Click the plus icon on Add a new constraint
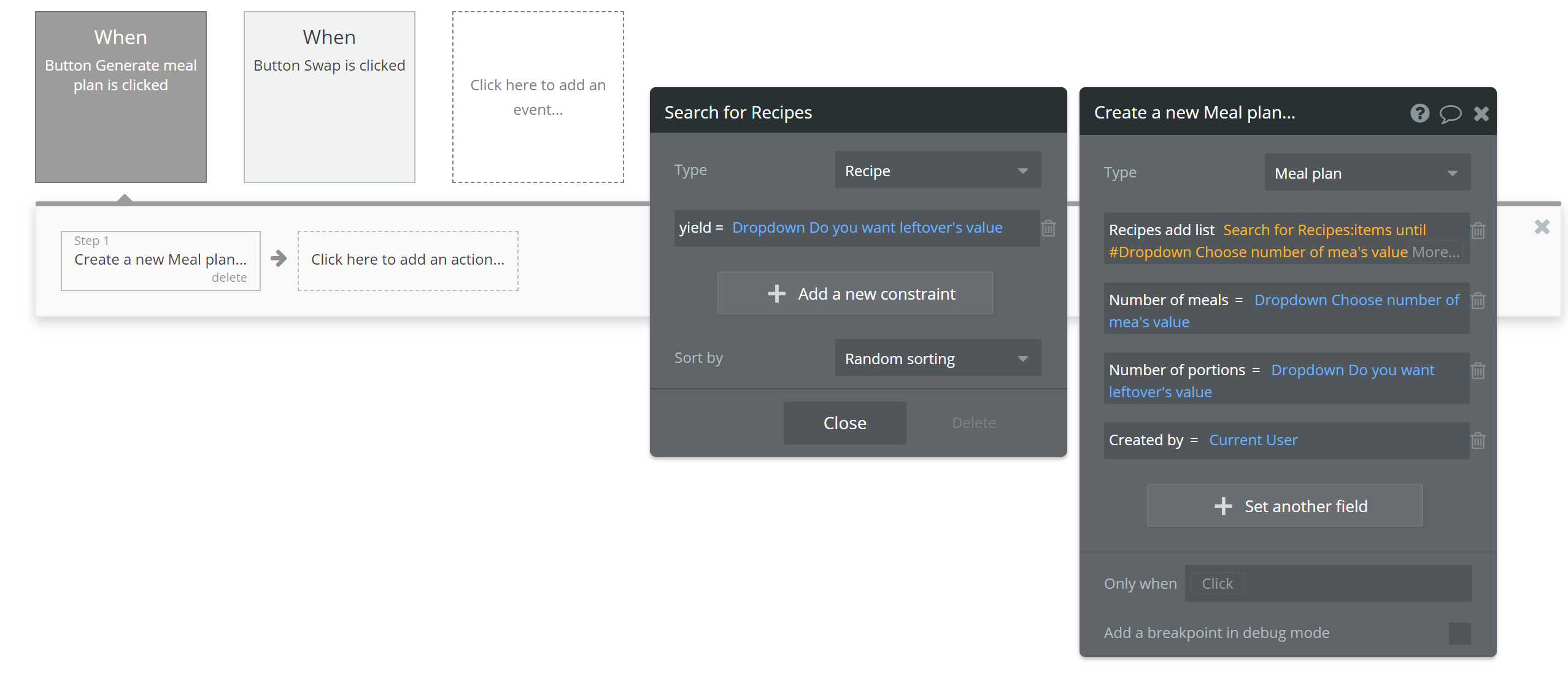This screenshot has height=684, width=1568. (776, 293)
